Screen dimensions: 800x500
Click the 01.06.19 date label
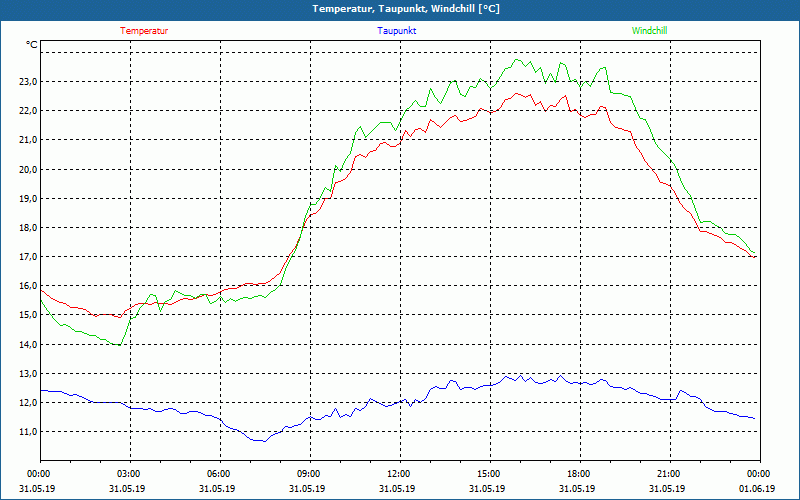(757, 489)
